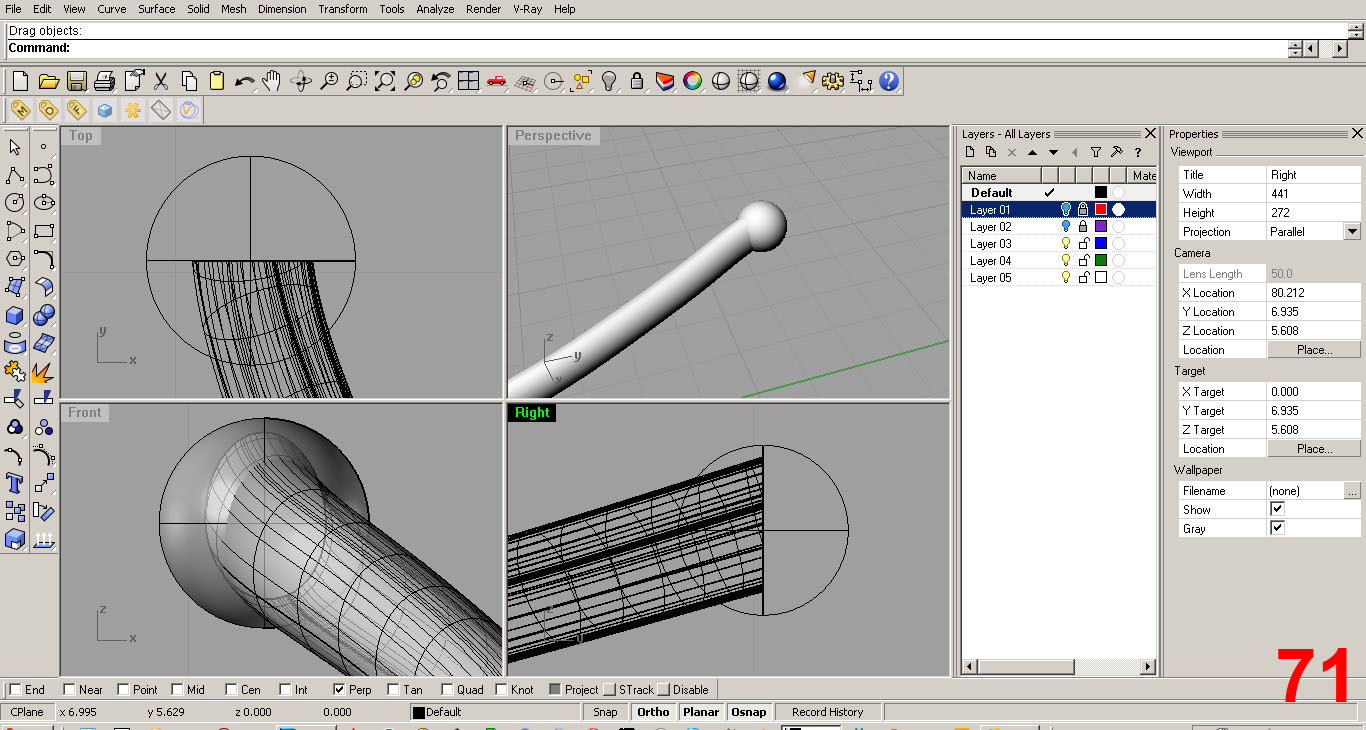Open the Projection dropdown arrow
Image resolution: width=1366 pixels, height=730 pixels.
pyautogui.click(x=1352, y=231)
